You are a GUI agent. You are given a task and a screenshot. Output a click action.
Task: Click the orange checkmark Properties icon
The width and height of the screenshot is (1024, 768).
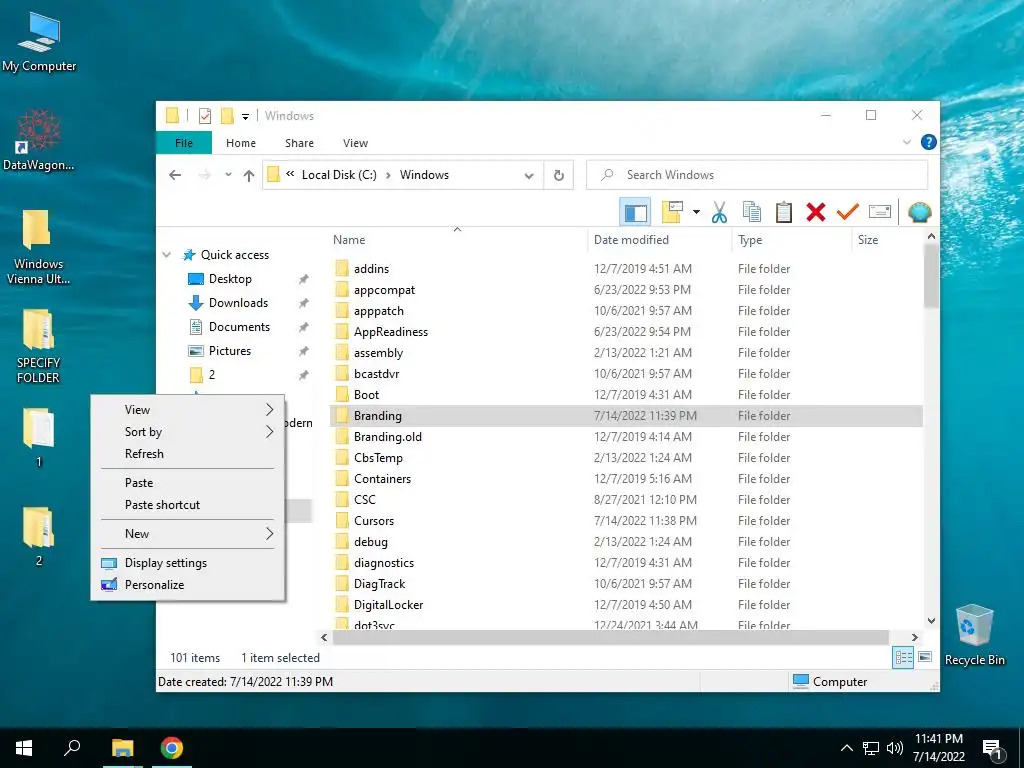pos(848,212)
